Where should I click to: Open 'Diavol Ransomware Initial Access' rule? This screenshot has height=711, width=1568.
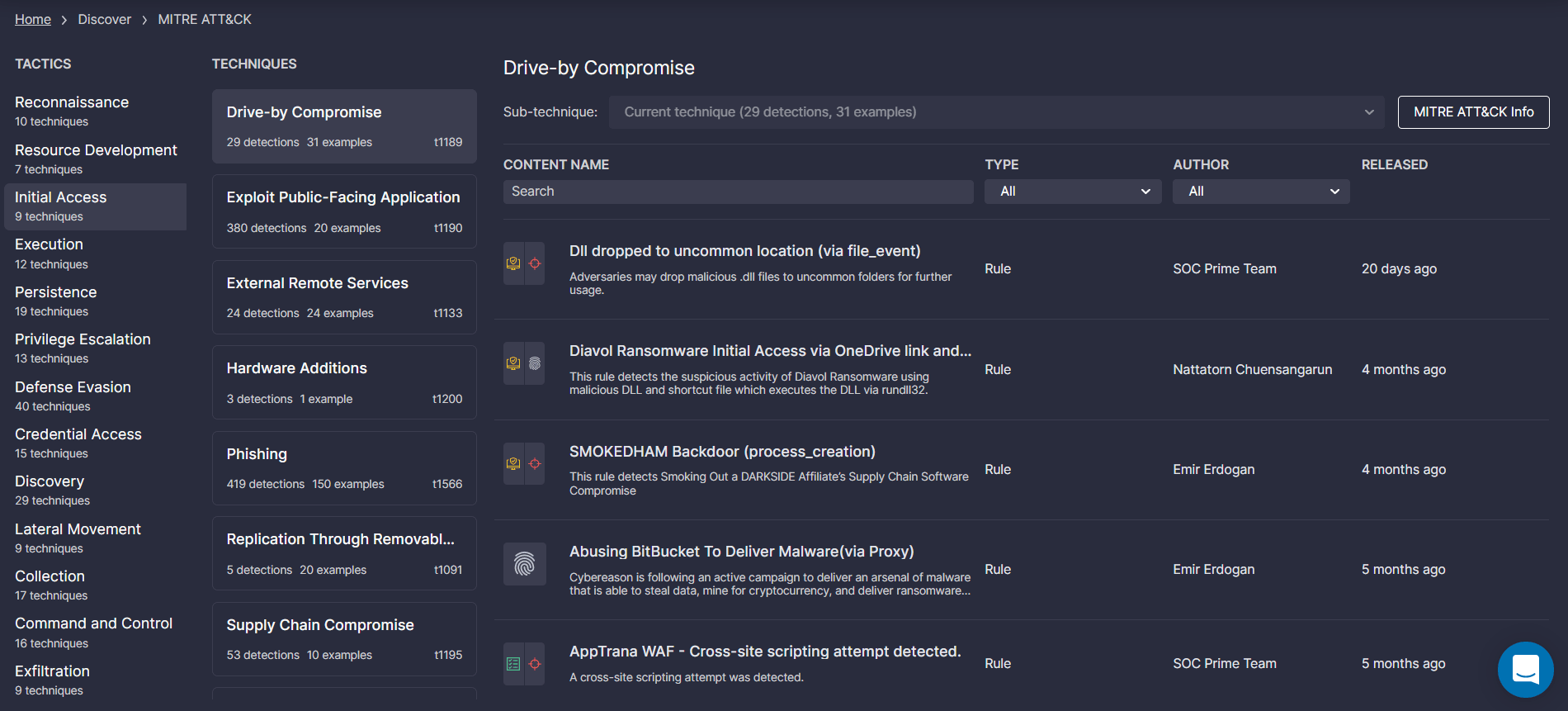(x=770, y=351)
